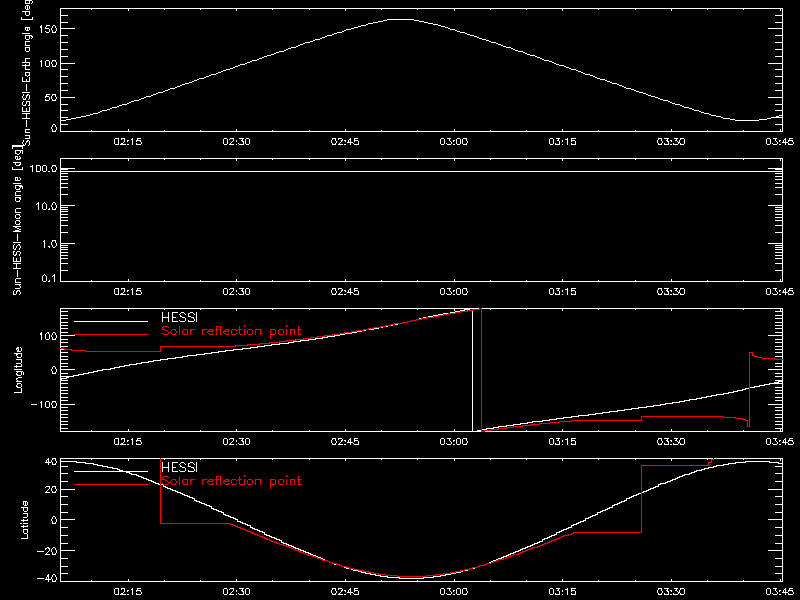Click 0 tick on Longitude axis
Image resolution: width=800 pixels, height=600 pixels.
[x=54, y=370]
